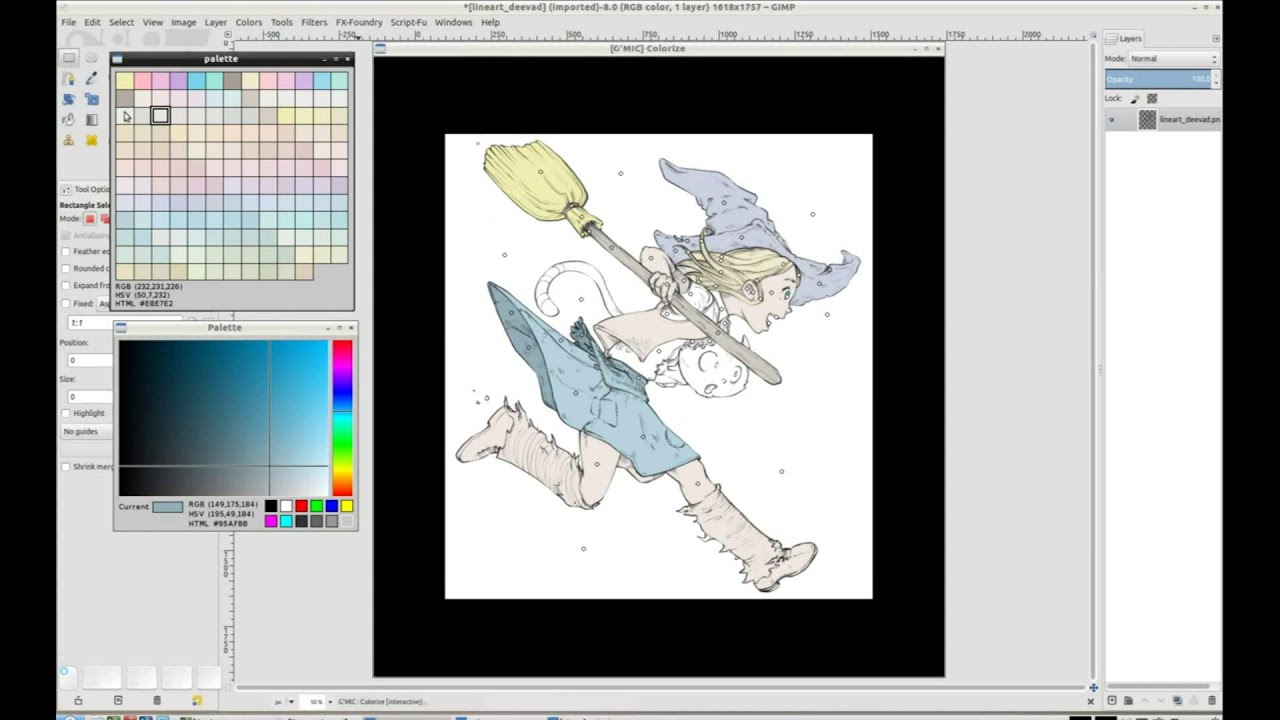This screenshot has width=1280, height=720.
Task: Toggle the Expand from center checkbox
Action: [66, 285]
